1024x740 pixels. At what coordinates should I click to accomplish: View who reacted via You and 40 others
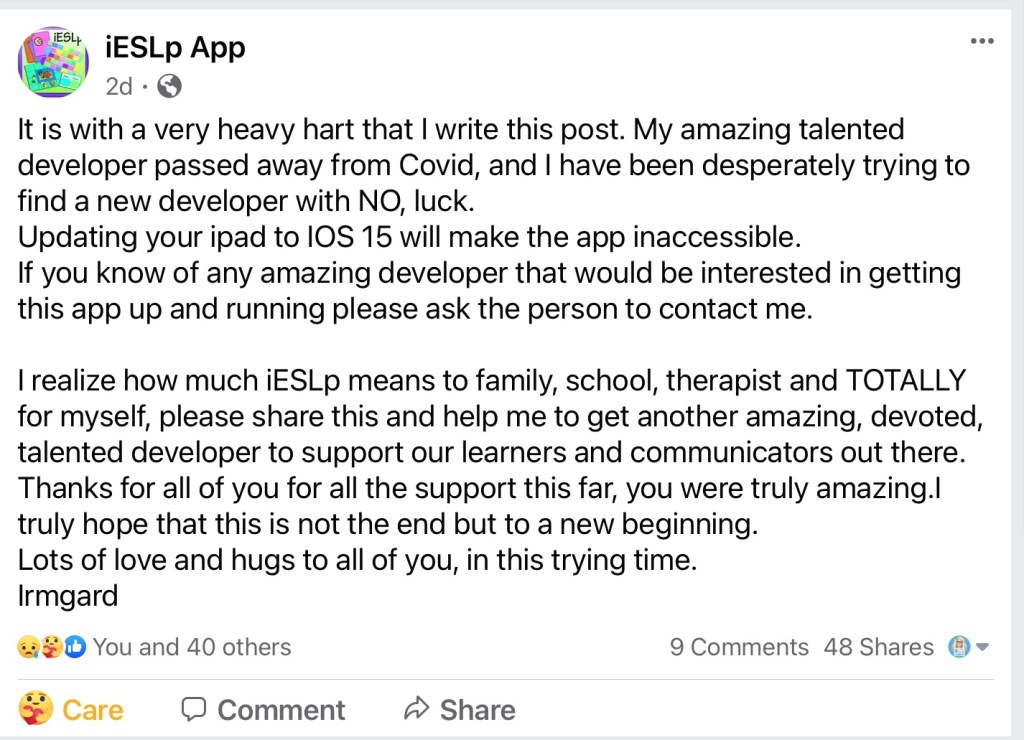point(192,648)
